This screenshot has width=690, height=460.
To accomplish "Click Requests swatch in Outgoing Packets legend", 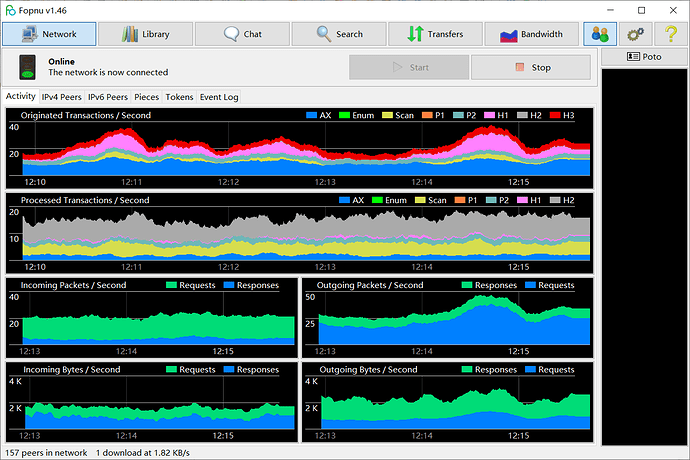I will pyautogui.click(x=531, y=285).
